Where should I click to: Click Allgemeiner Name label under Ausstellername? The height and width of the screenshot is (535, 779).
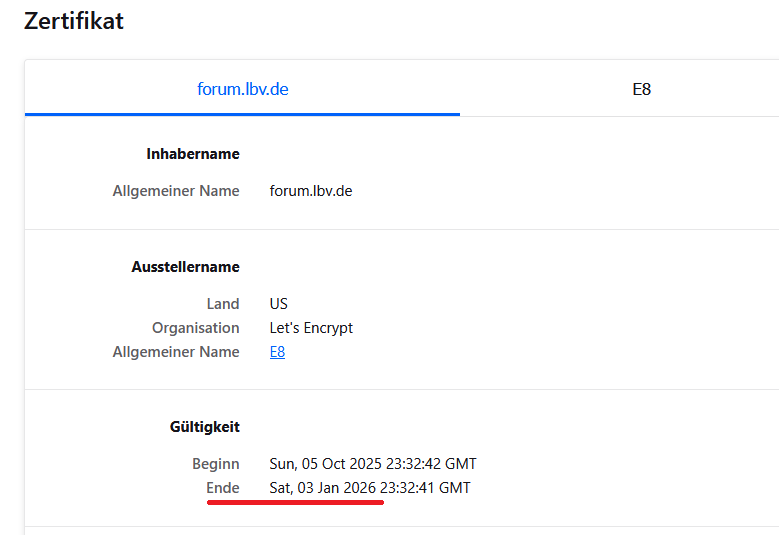176,352
